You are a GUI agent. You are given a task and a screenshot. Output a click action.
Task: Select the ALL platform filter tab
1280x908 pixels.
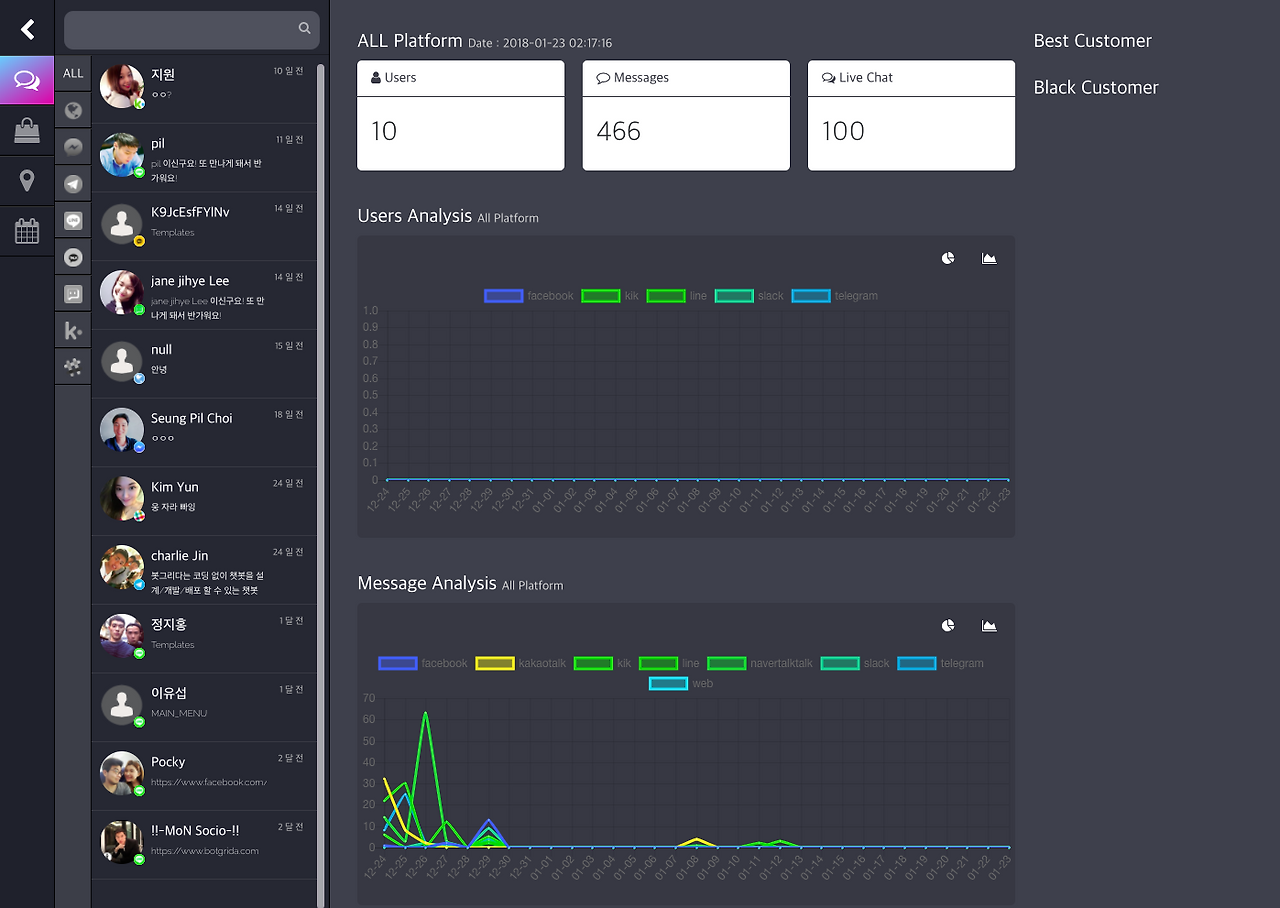point(73,74)
